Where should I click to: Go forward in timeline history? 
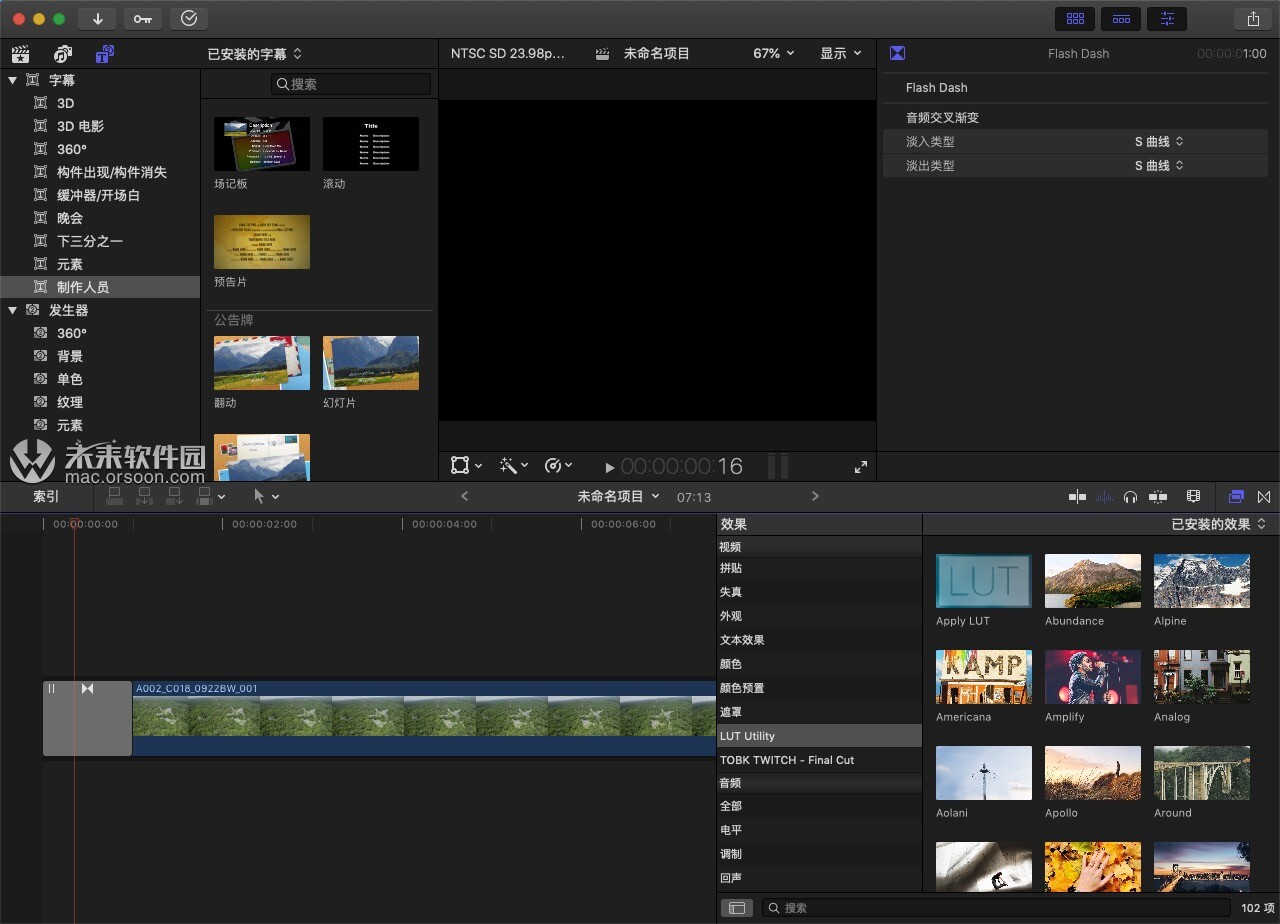815,496
